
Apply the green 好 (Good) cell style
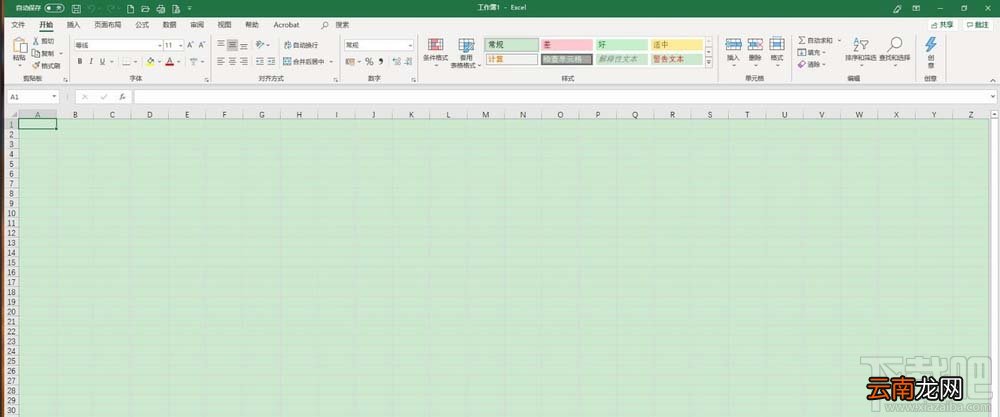click(x=622, y=45)
